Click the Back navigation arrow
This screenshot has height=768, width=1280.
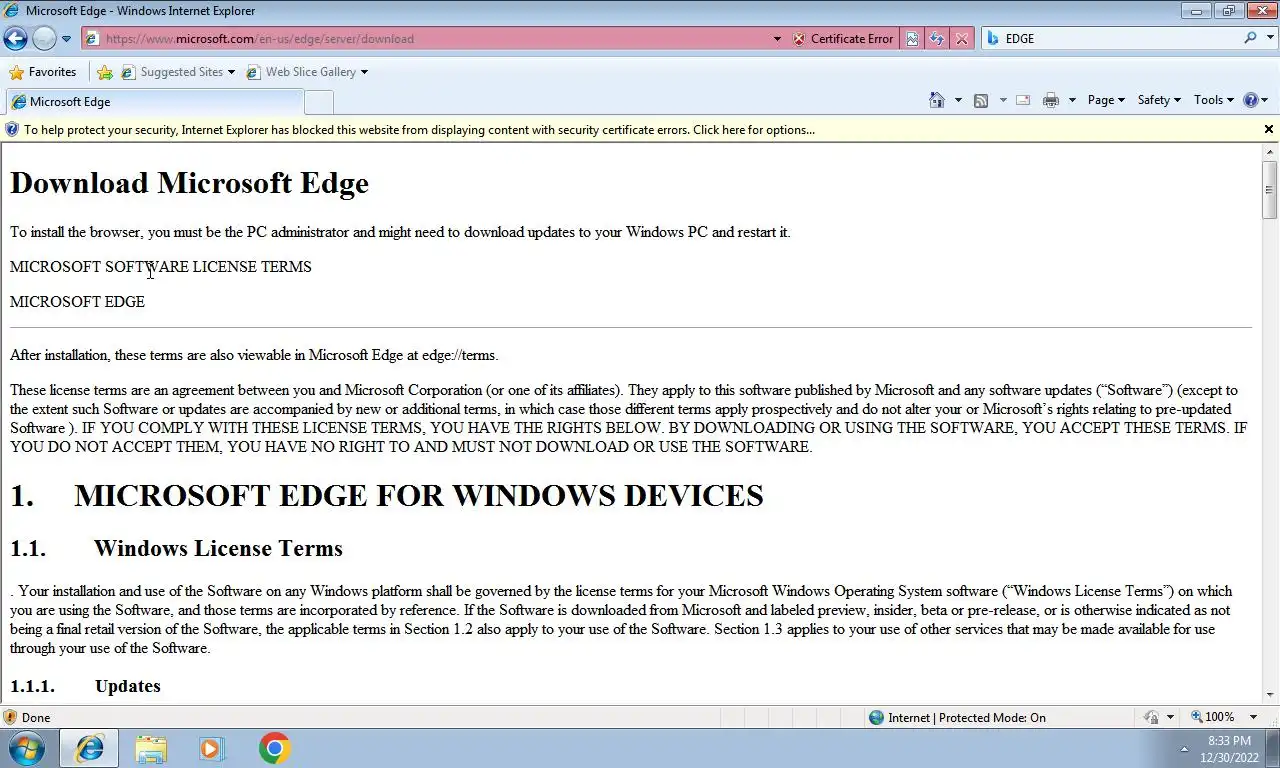pyautogui.click(x=15, y=39)
